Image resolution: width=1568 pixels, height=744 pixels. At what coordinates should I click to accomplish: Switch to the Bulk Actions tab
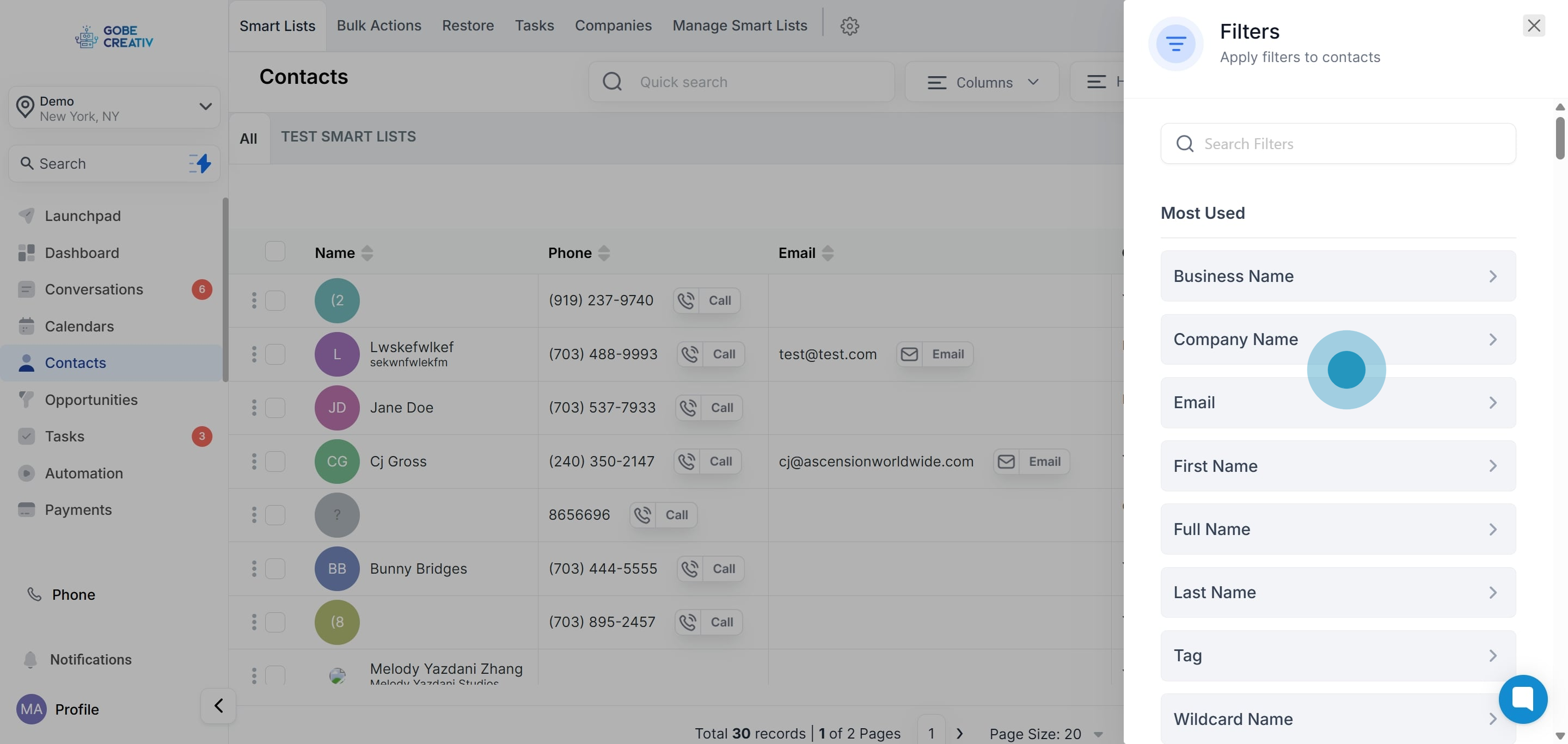378,26
